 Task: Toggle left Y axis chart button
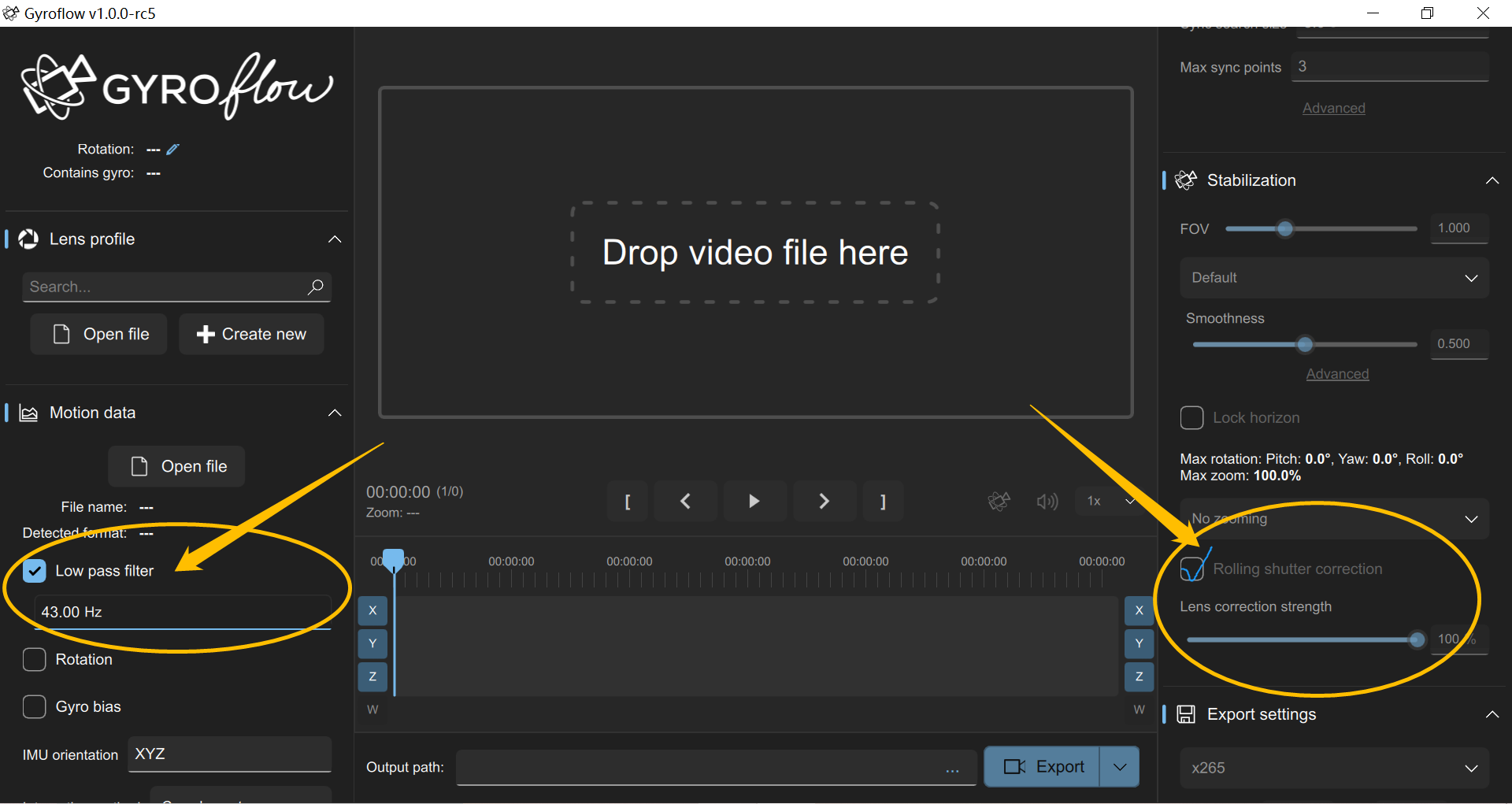pyautogui.click(x=372, y=643)
